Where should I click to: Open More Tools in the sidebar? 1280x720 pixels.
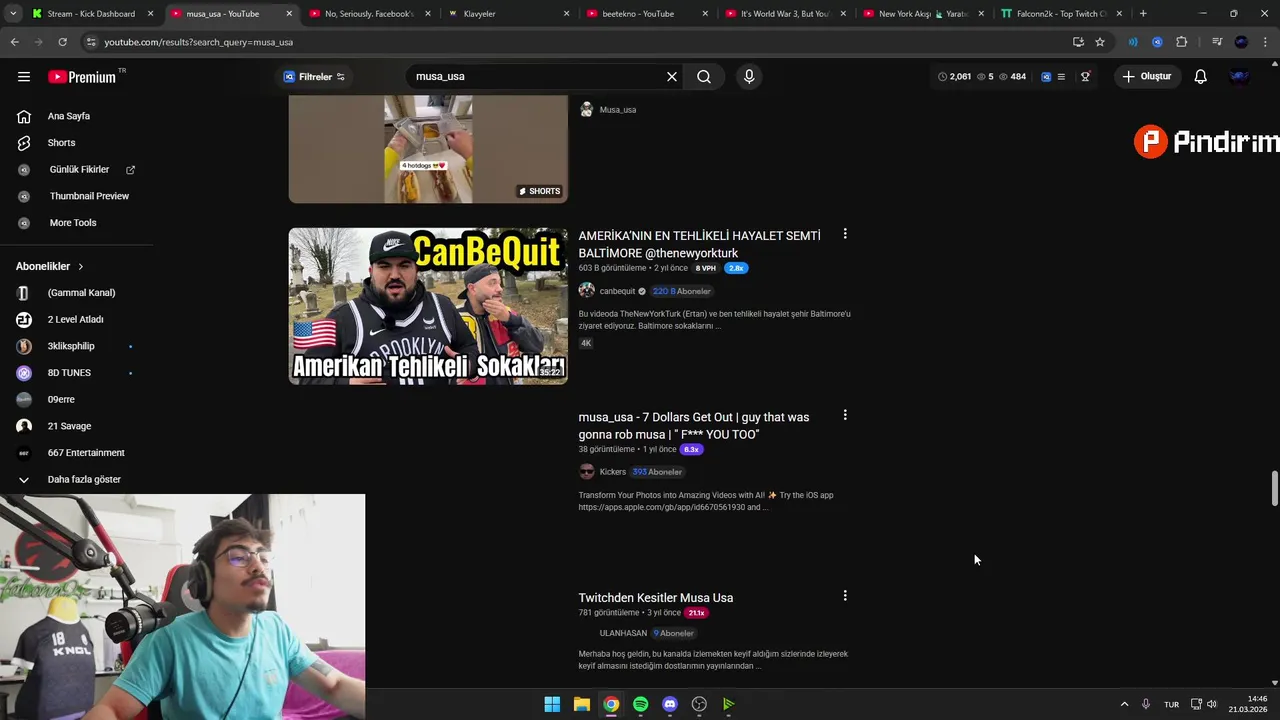pos(73,222)
